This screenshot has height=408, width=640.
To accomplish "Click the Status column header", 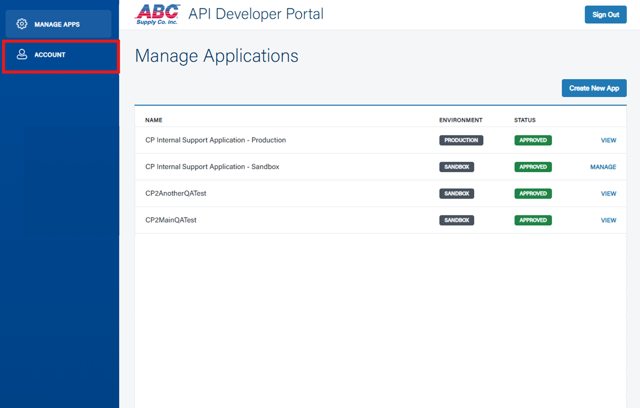I will tap(525, 120).
